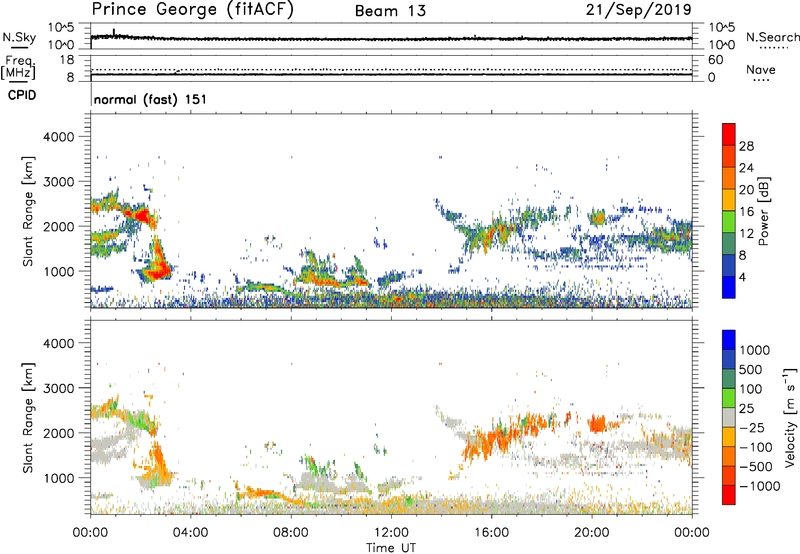
Task: Click the "Velocity [m s⁻¹]" colorbar title
Action: point(790,417)
